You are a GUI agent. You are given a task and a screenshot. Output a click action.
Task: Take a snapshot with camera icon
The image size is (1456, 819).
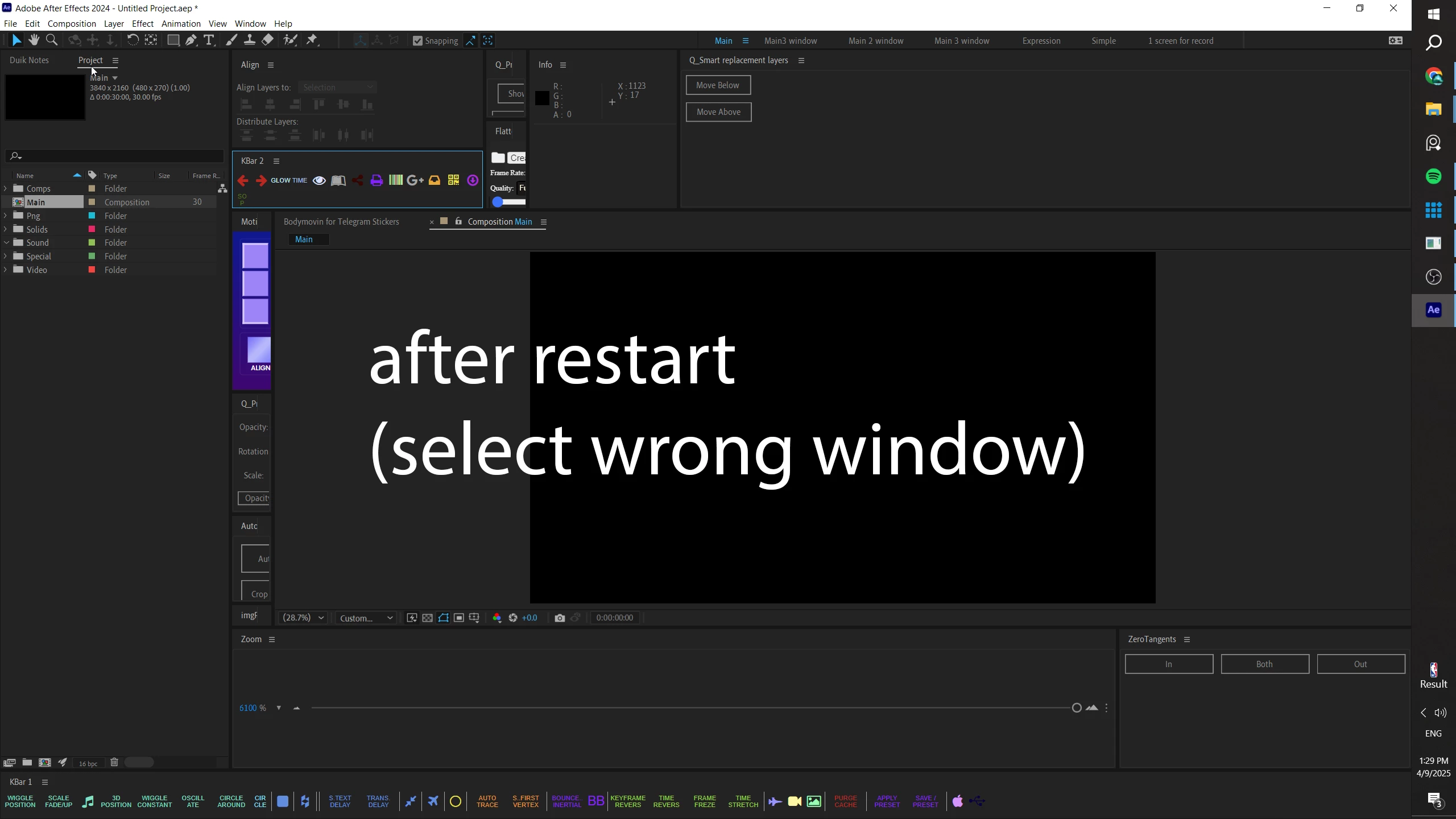[560, 618]
